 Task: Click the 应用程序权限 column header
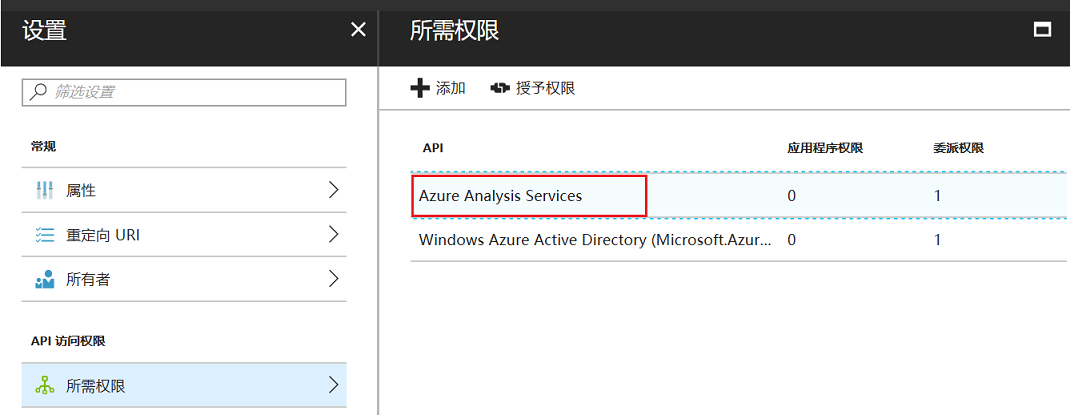click(x=825, y=148)
